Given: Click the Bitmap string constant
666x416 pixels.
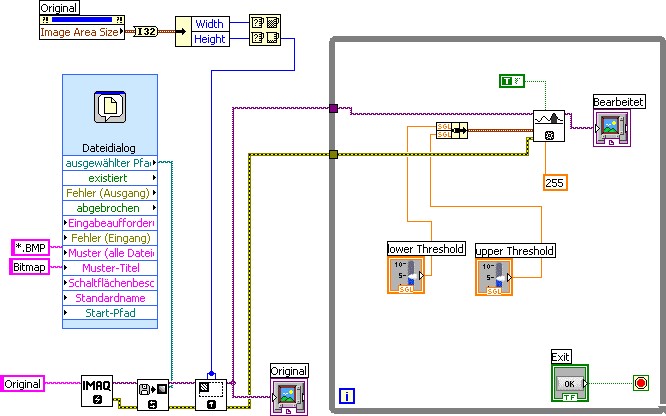Looking at the screenshot, I should point(29,267).
